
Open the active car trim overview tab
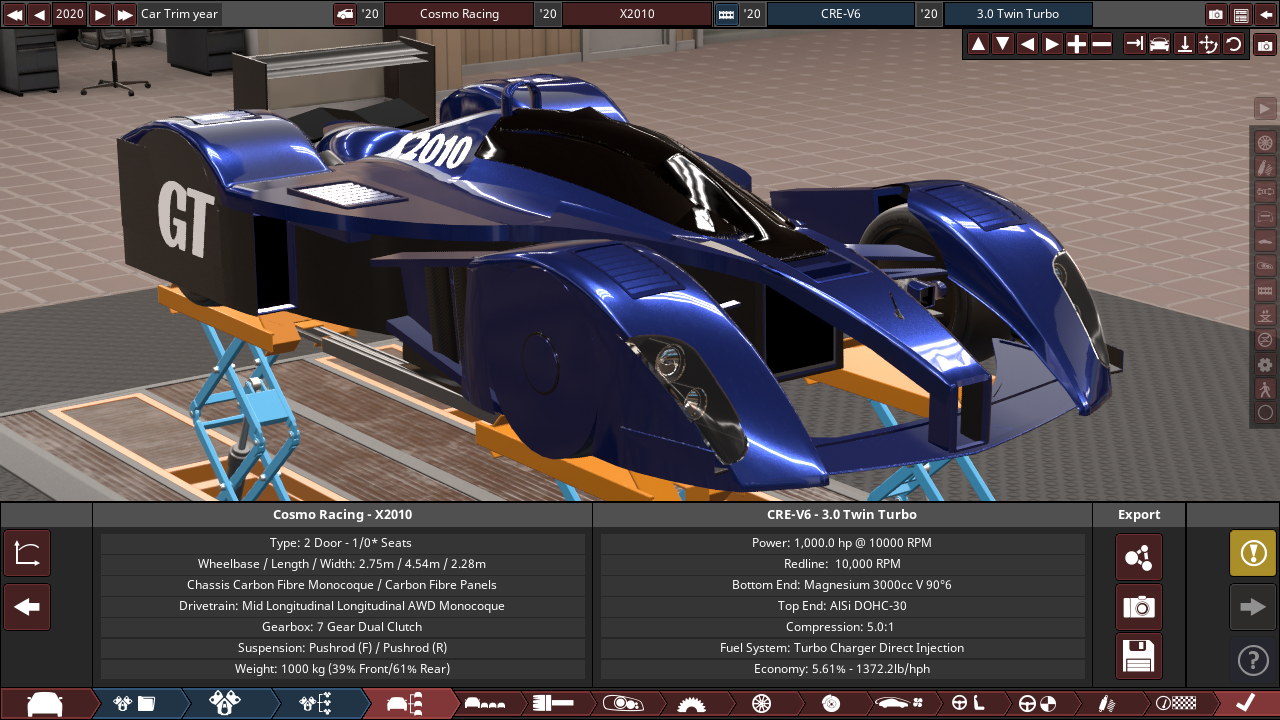click(405, 704)
